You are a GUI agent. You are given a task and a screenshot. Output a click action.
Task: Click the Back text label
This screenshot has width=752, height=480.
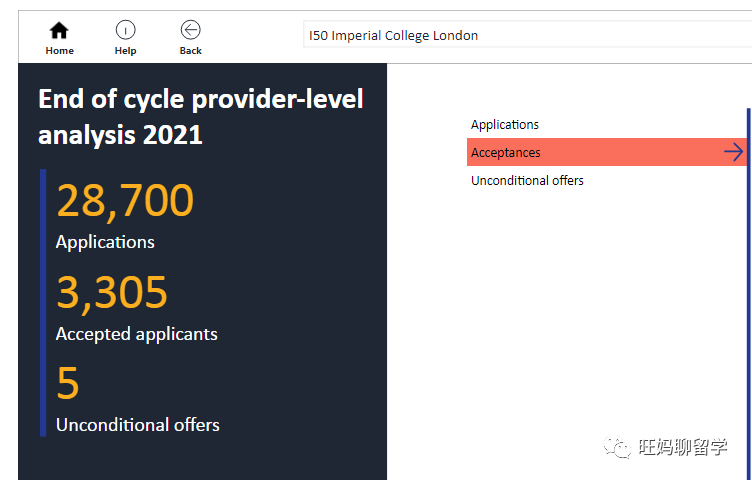pos(190,51)
